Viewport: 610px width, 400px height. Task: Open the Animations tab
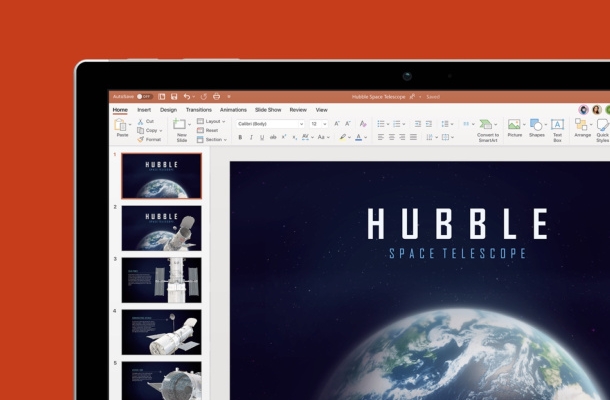pyautogui.click(x=233, y=110)
